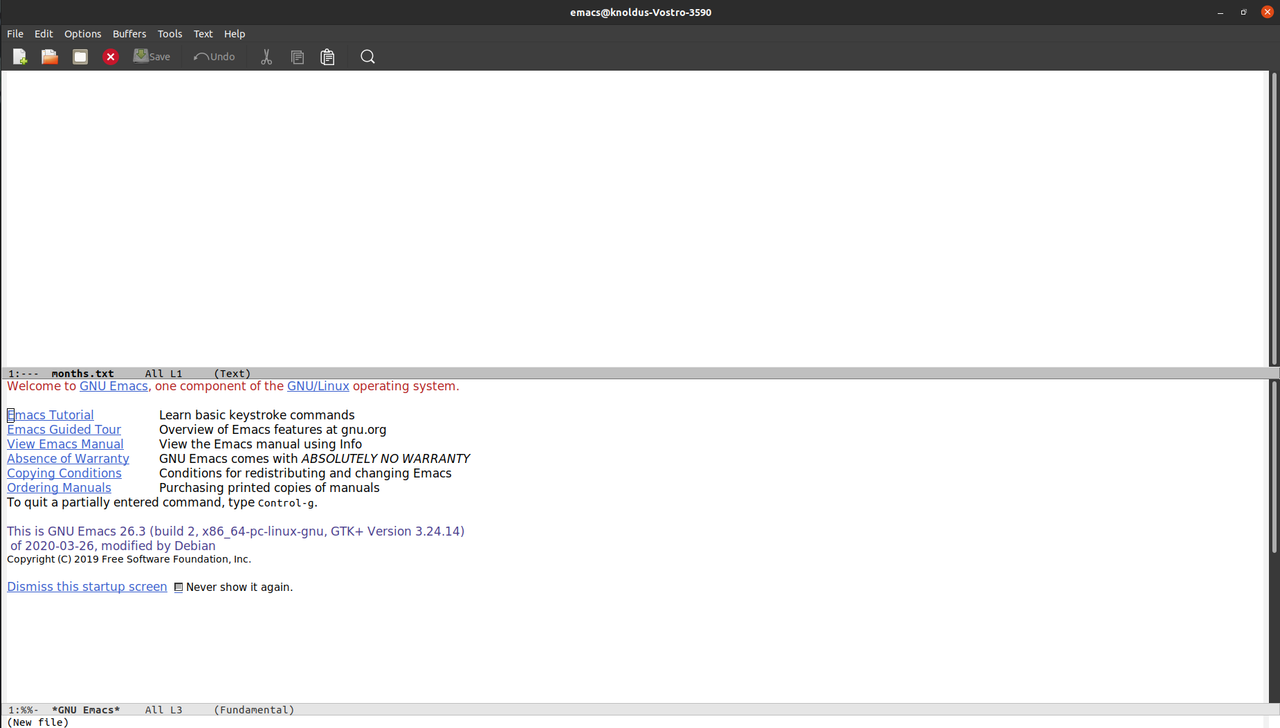
Task: Open the Emacs Guided Tour link
Action: pyautogui.click(x=64, y=430)
